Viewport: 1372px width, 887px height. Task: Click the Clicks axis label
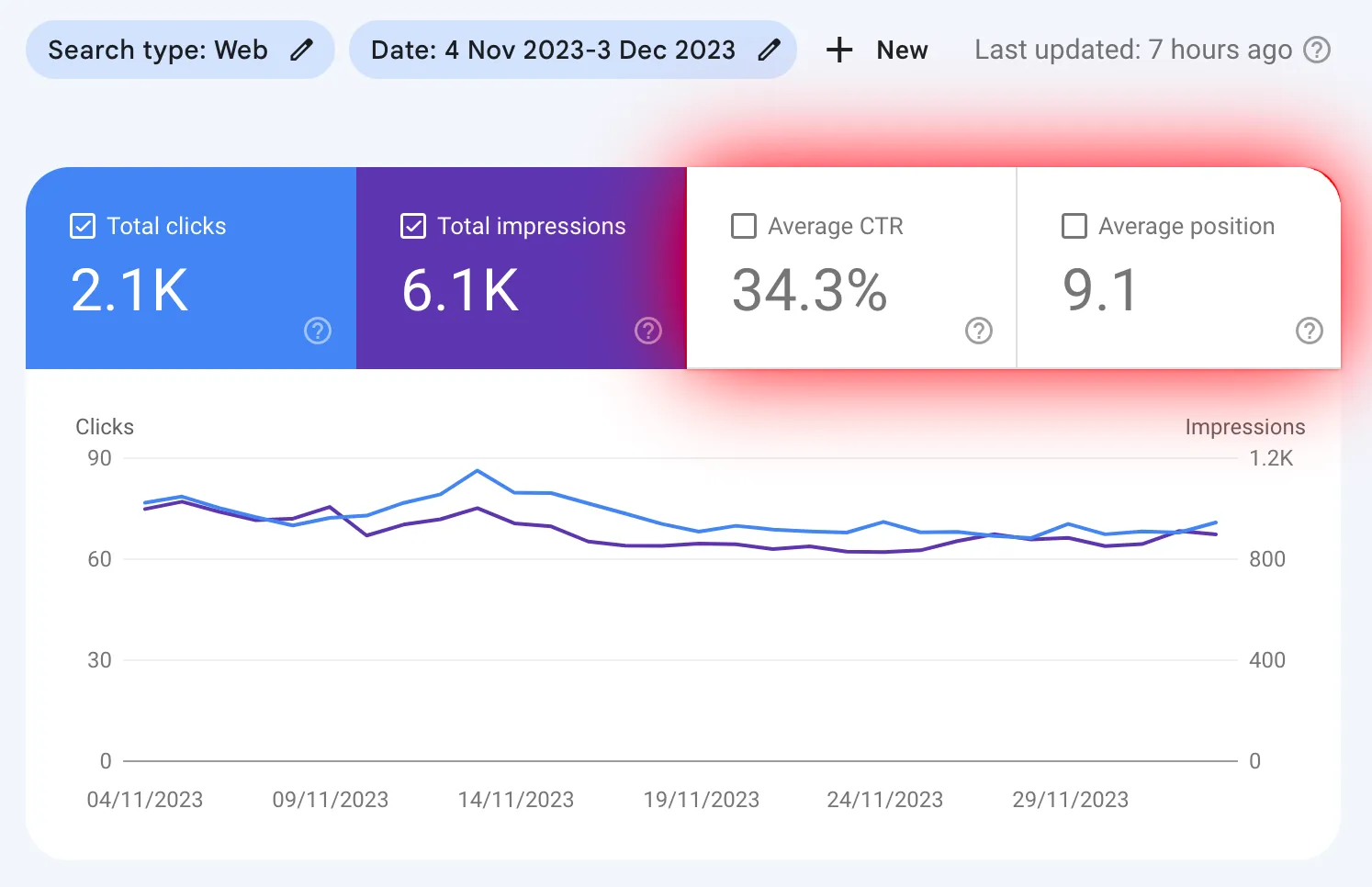coord(105,427)
